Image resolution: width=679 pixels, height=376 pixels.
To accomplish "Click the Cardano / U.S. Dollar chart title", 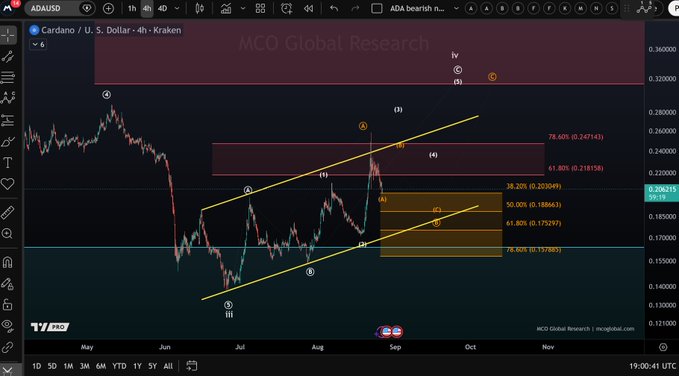I will (111, 30).
